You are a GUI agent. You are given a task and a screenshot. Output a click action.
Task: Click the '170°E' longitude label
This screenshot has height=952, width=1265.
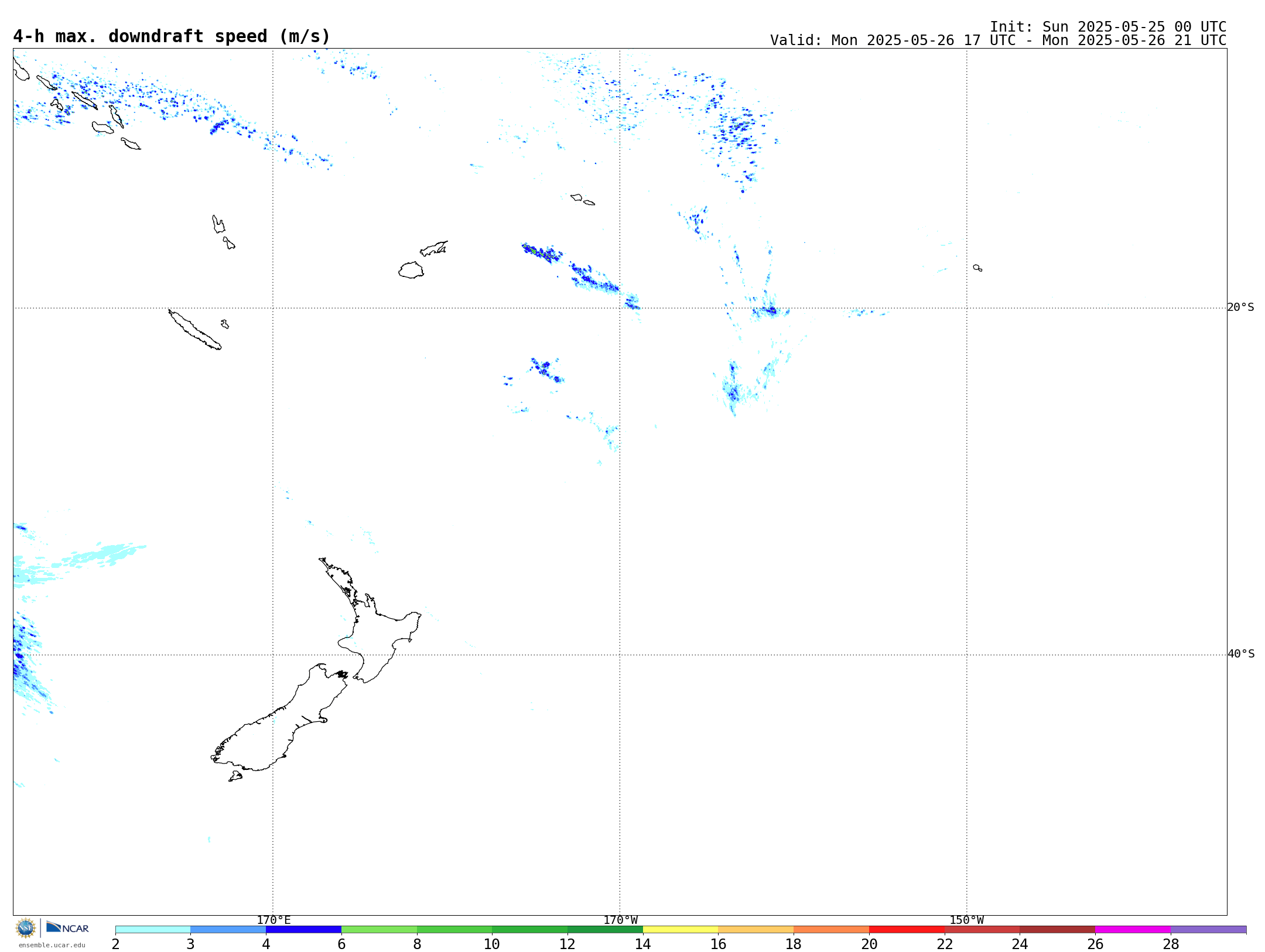273,920
